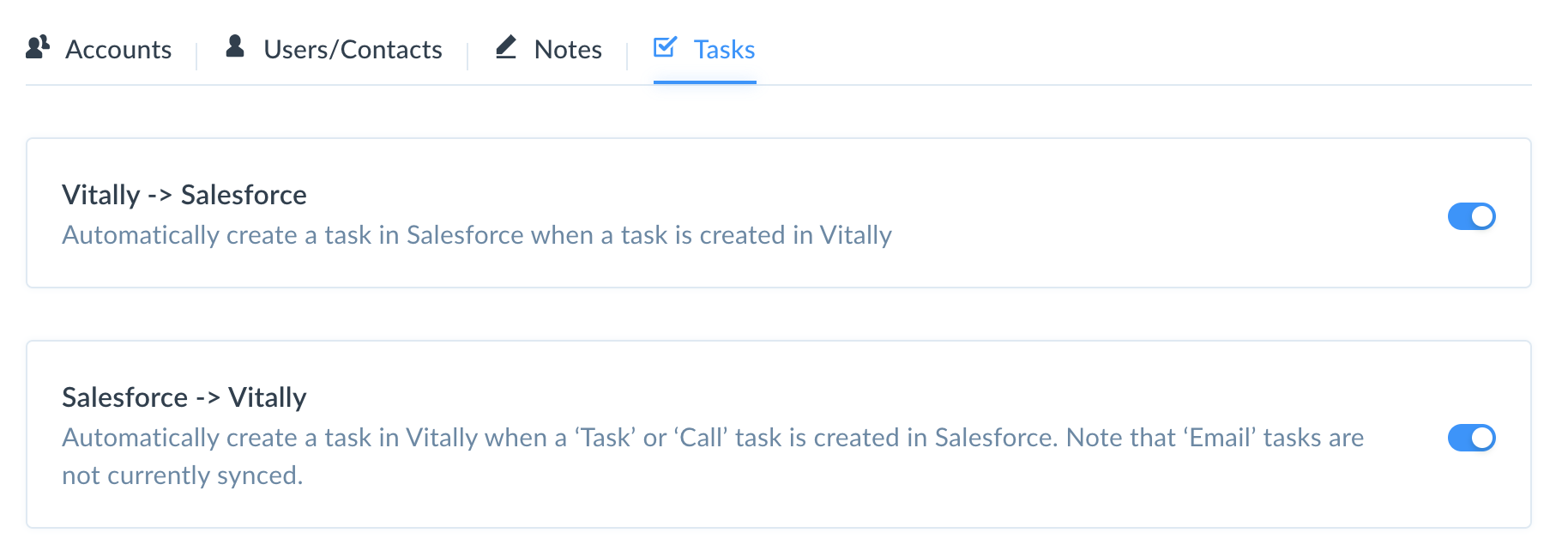Viewport: 1568px width, 551px height.
Task: Click the single-person Users/Contacts icon
Action: (235, 46)
